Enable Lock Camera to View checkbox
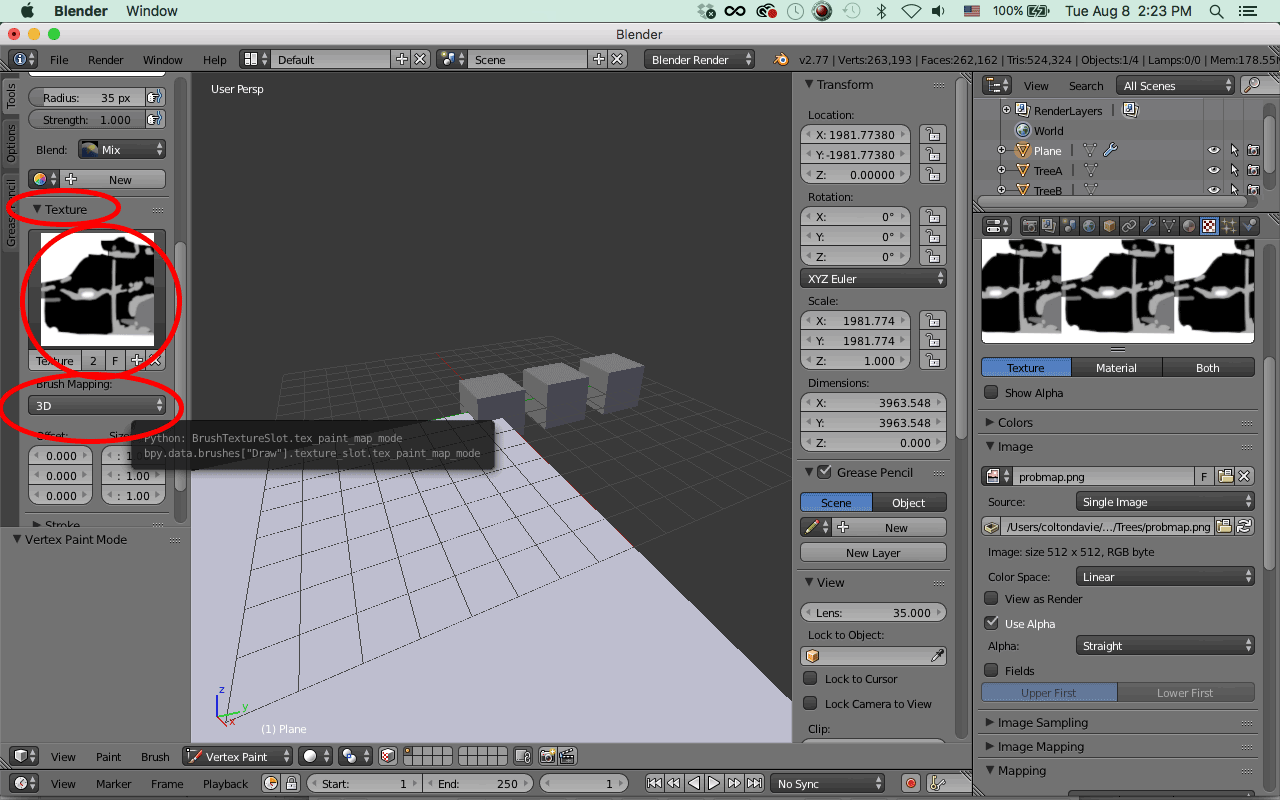Screen dimensions: 1280x800 (x=811, y=703)
